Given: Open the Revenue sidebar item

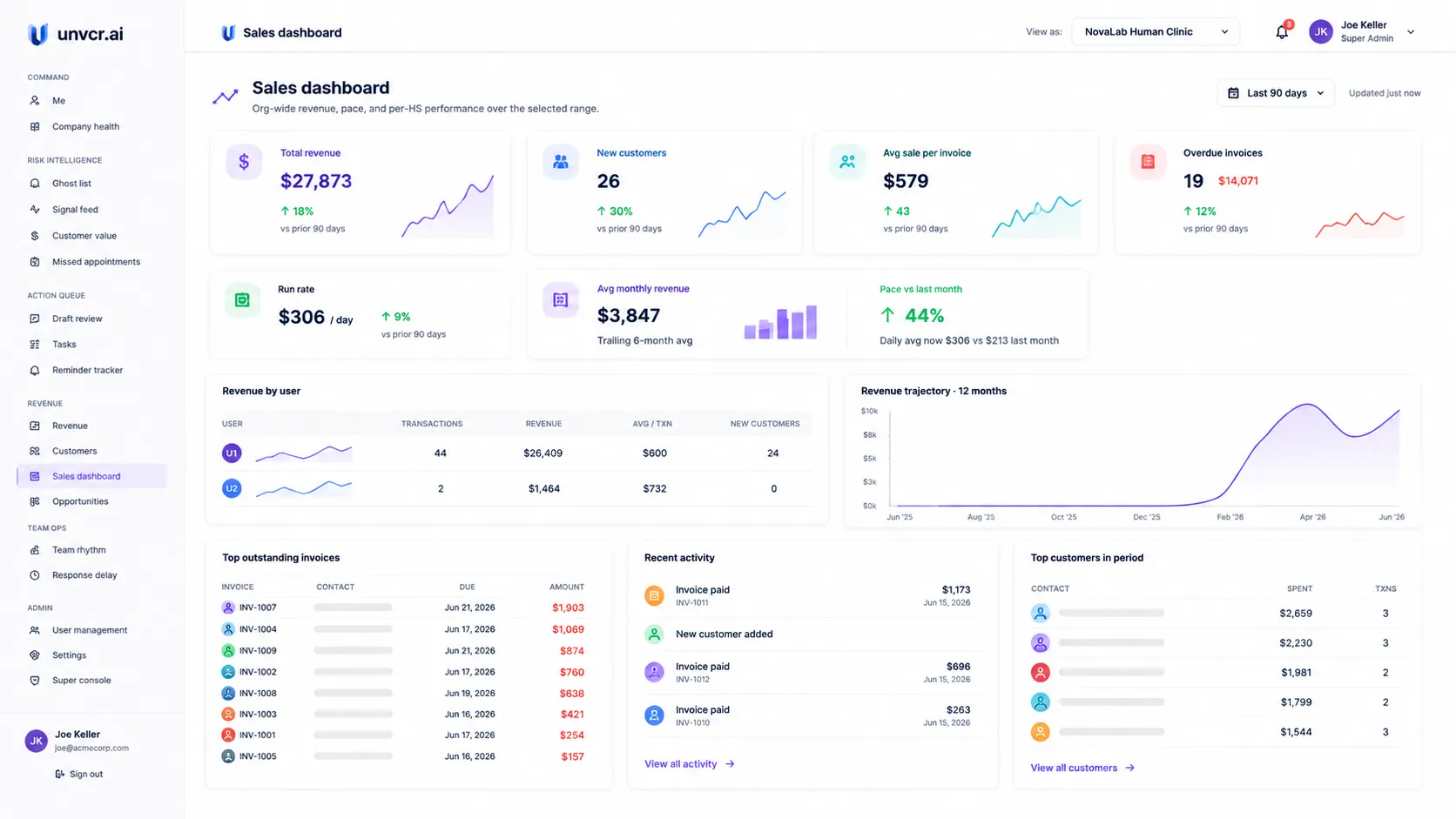Looking at the screenshot, I should click(x=70, y=426).
